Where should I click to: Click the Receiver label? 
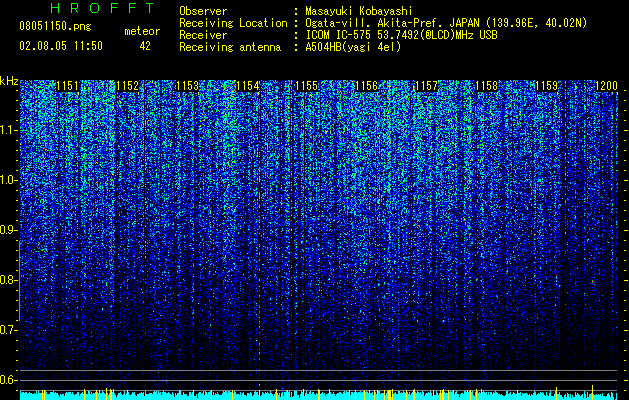[x=203, y=35]
